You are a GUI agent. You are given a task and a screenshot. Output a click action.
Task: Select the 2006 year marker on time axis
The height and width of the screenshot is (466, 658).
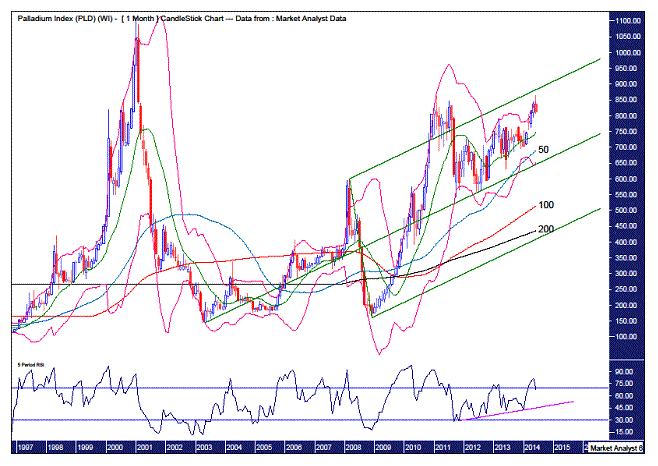[294, 448]
